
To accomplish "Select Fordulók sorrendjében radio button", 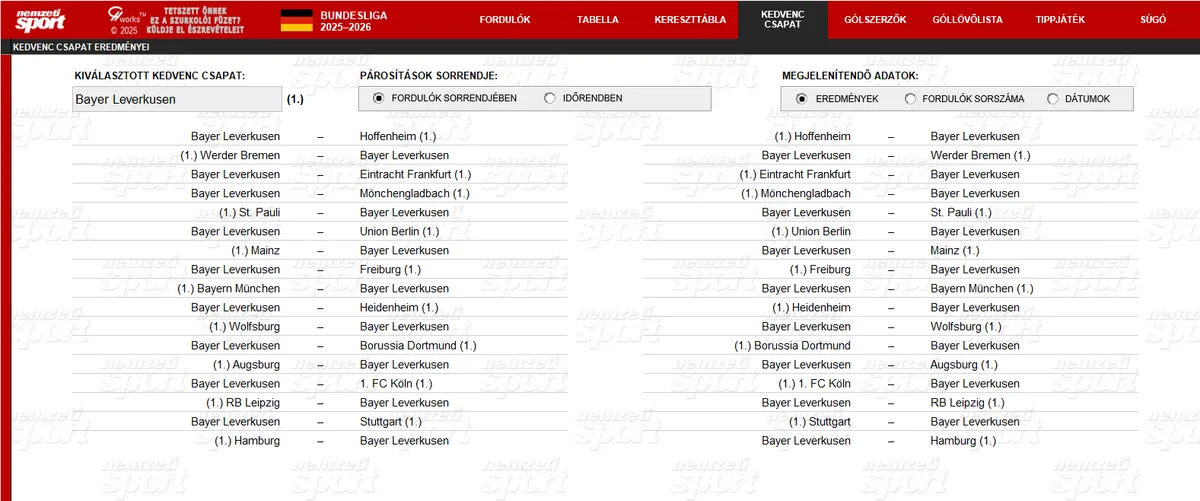I will (x=379, y=98).
